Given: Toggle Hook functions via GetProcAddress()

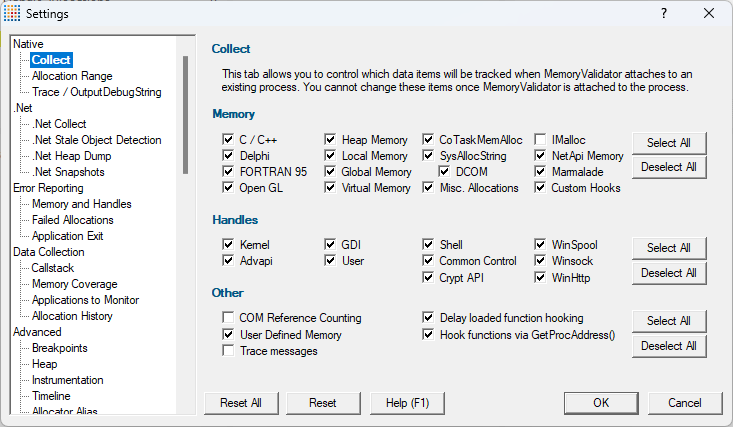Looking at the screenshot, I should click(x=428, y=334).
